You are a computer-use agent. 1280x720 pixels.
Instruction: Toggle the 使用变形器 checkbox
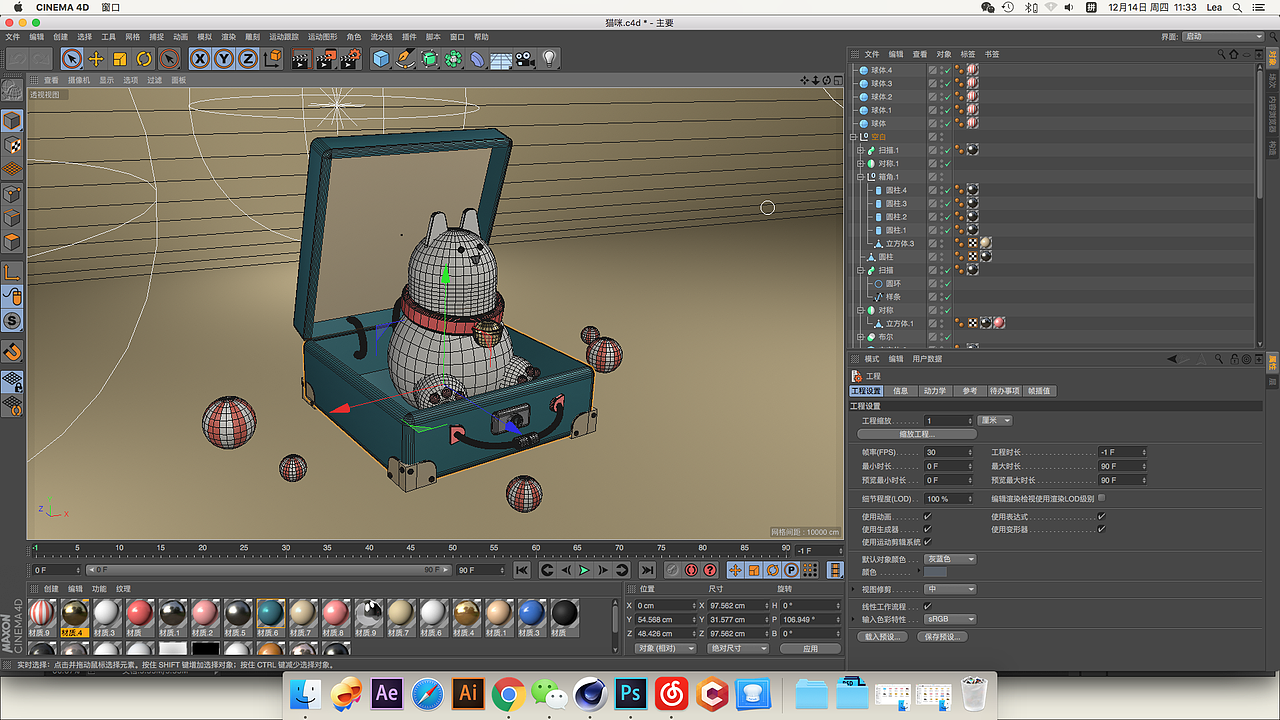point(1101,529)
